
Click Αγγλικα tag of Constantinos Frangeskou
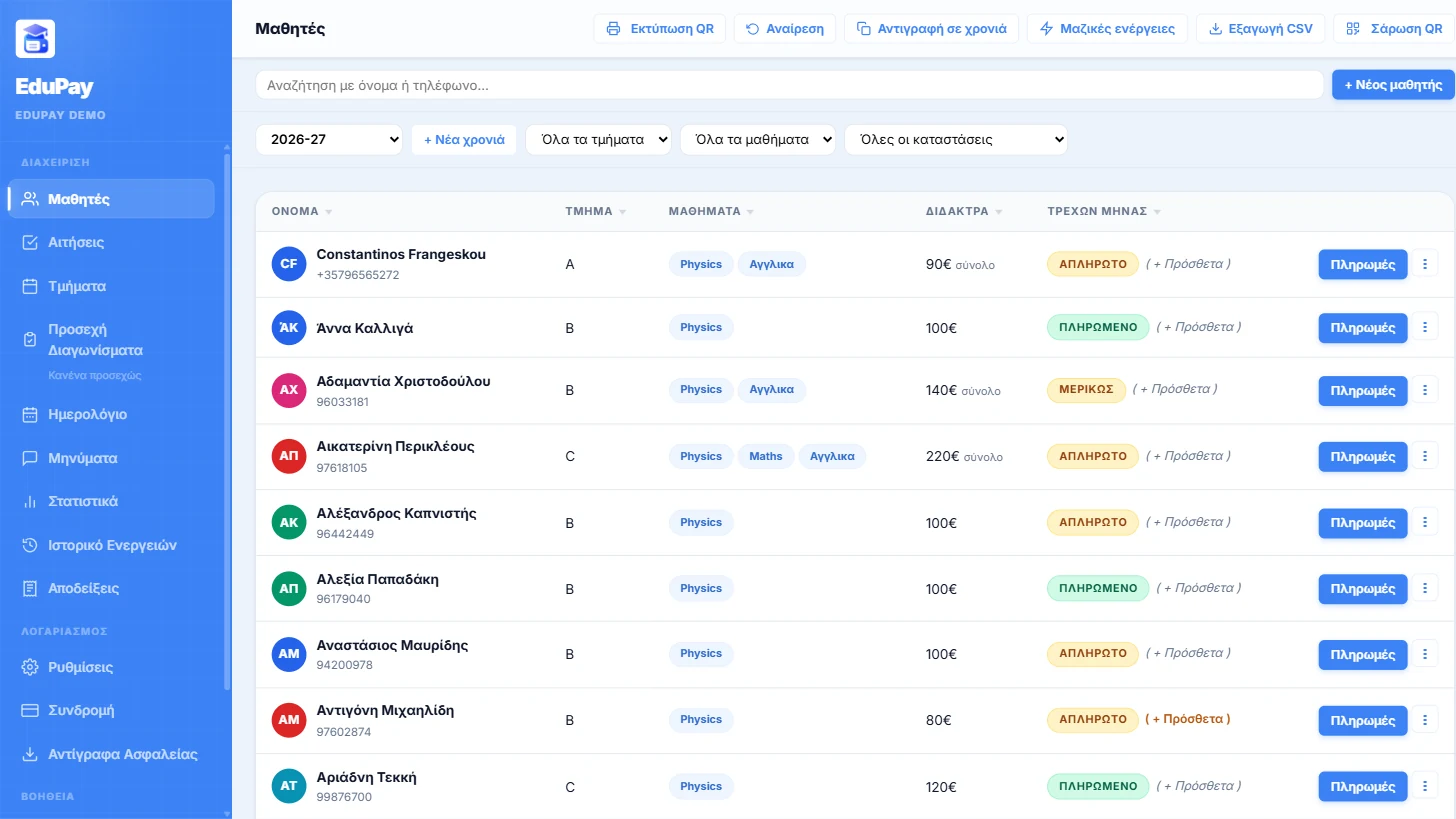tap(772, 264)
